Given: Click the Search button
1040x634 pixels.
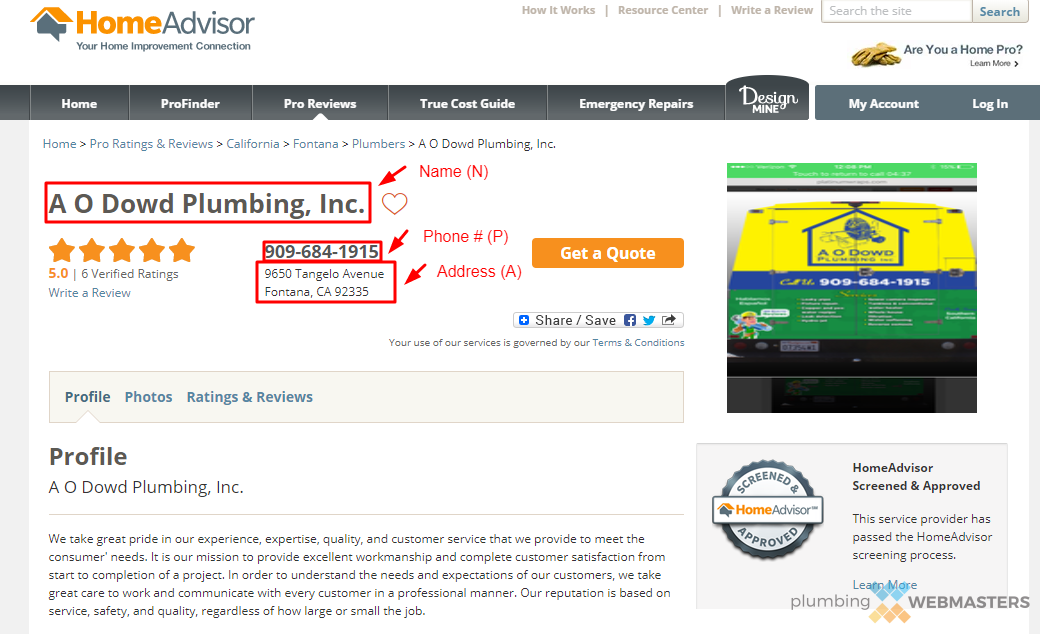Looking at the screenshot, I should coord(1000,11).
